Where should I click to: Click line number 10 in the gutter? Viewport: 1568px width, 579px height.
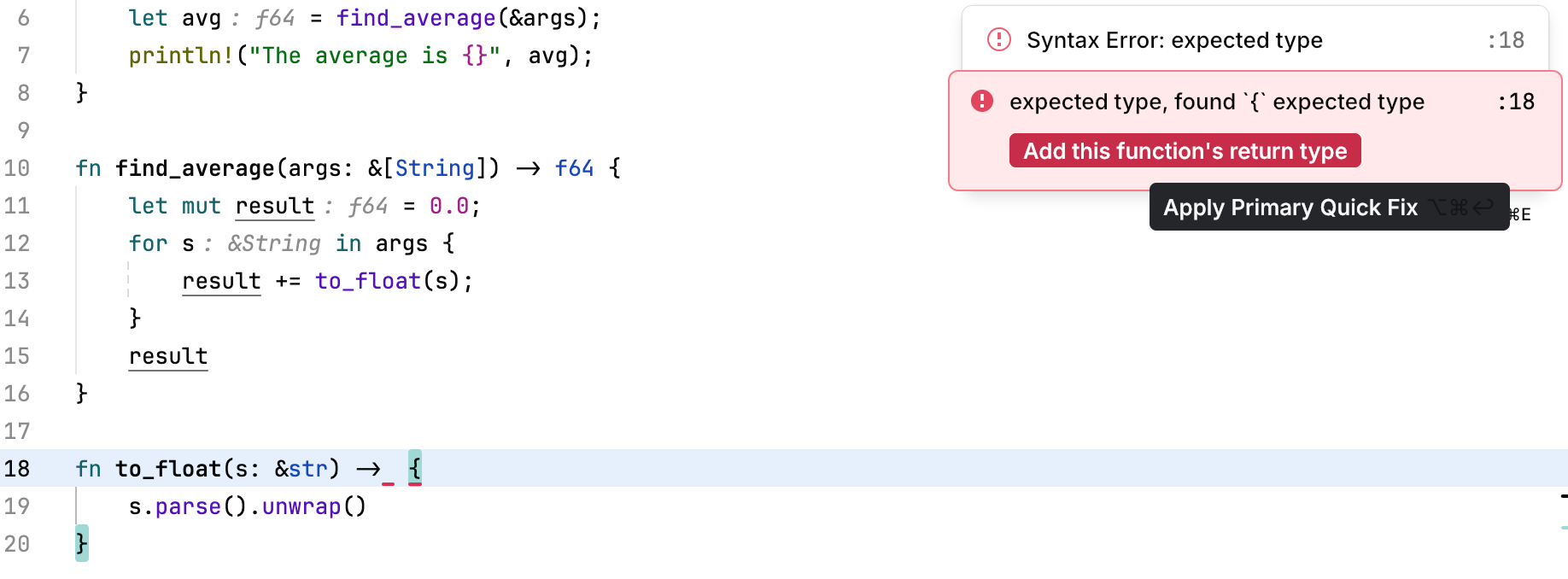17,168
